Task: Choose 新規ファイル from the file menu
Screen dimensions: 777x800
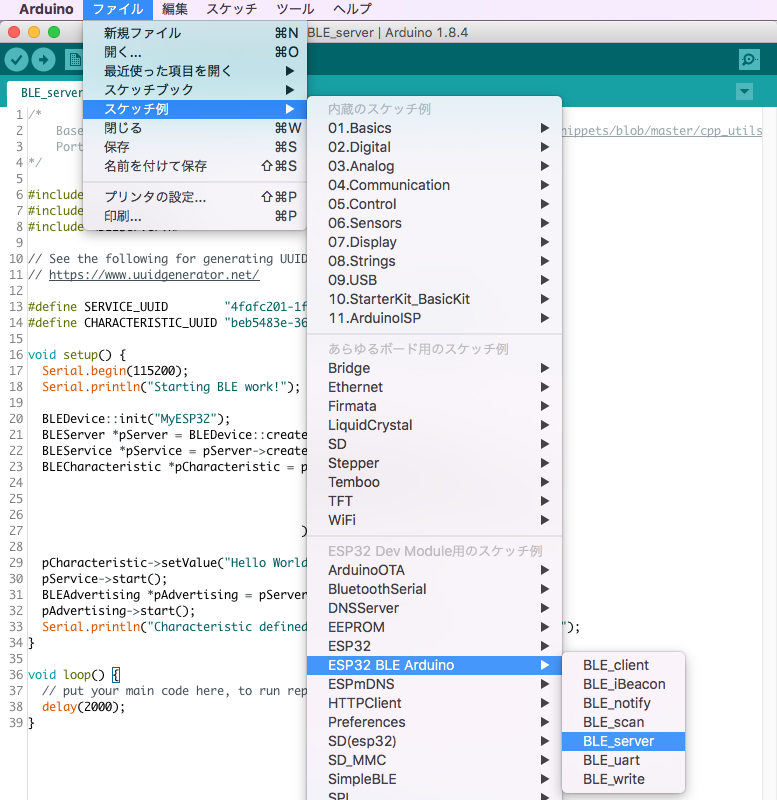Action: (195, 33)
